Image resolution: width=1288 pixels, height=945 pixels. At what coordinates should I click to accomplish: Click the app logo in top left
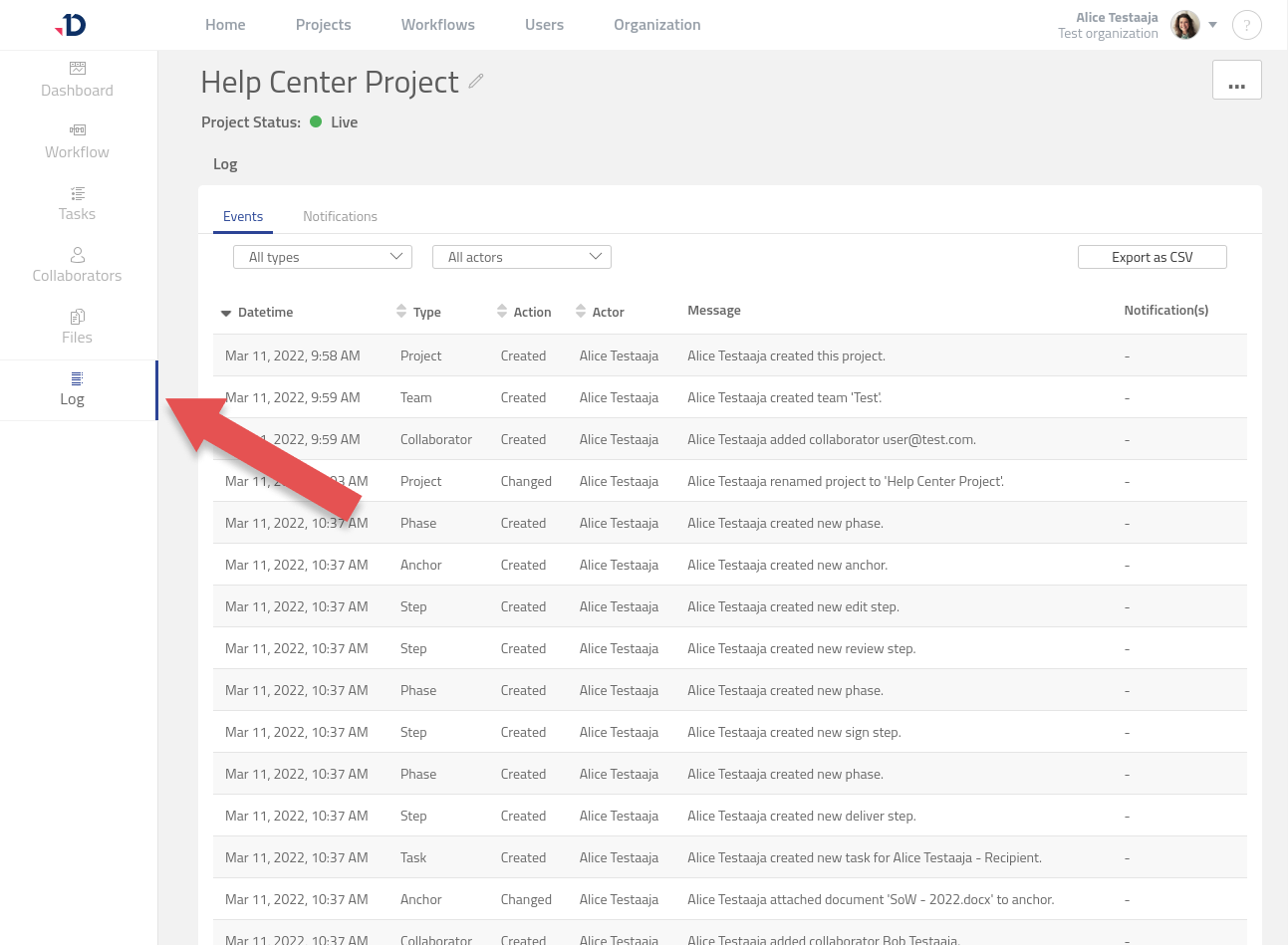[x=71, y=25]
